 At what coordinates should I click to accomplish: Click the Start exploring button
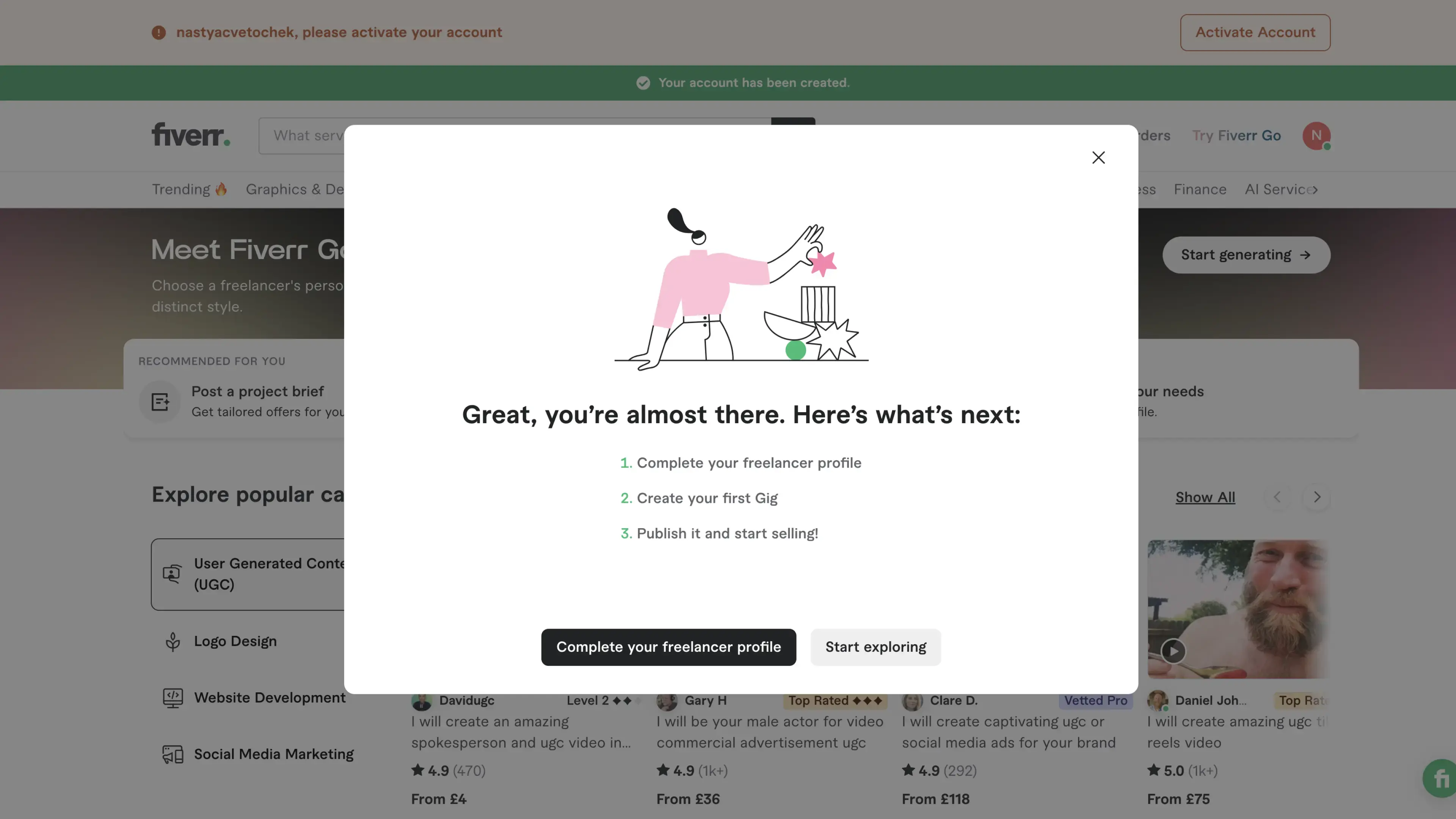pos(875,647)
